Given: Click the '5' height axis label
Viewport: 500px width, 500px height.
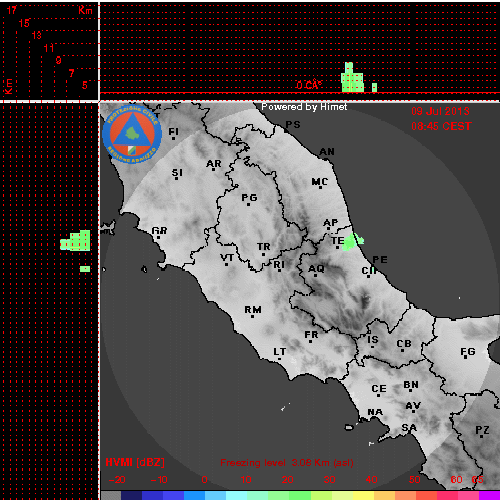Looking at the screenshot, I should [x=85, y=85].
